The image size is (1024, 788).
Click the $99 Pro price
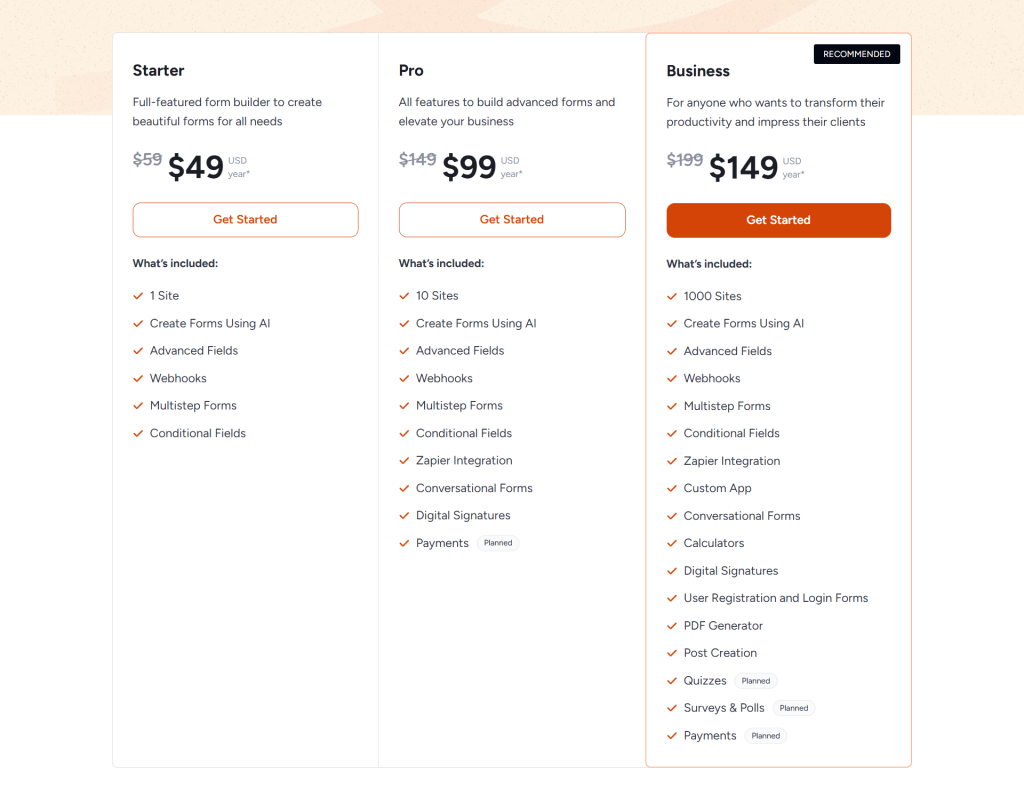[469, 167]
